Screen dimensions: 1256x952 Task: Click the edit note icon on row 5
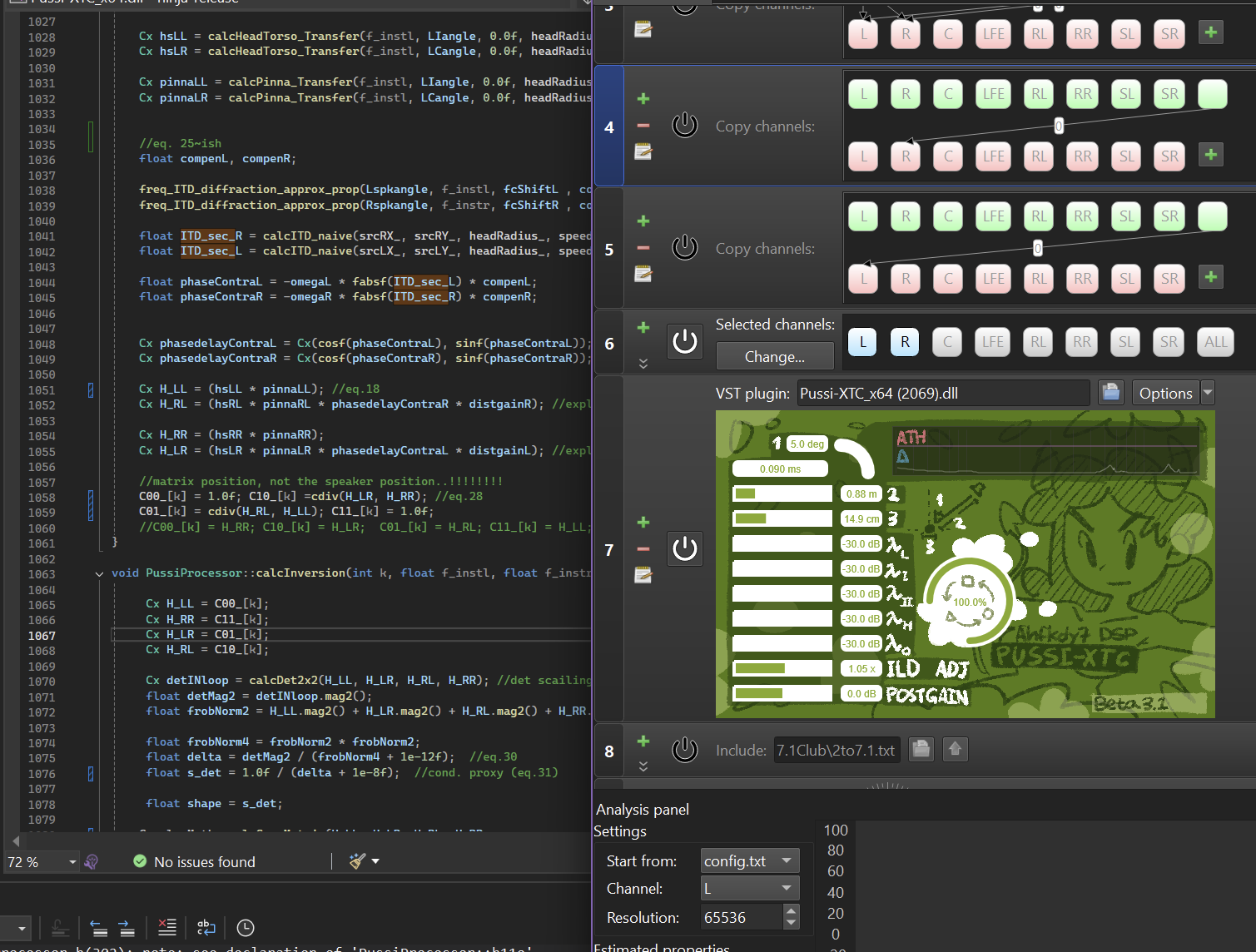(x=643, y=274)
